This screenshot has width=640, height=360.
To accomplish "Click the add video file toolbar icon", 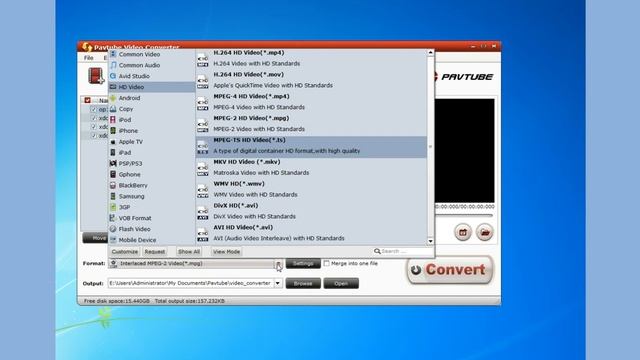I will 96,76.
